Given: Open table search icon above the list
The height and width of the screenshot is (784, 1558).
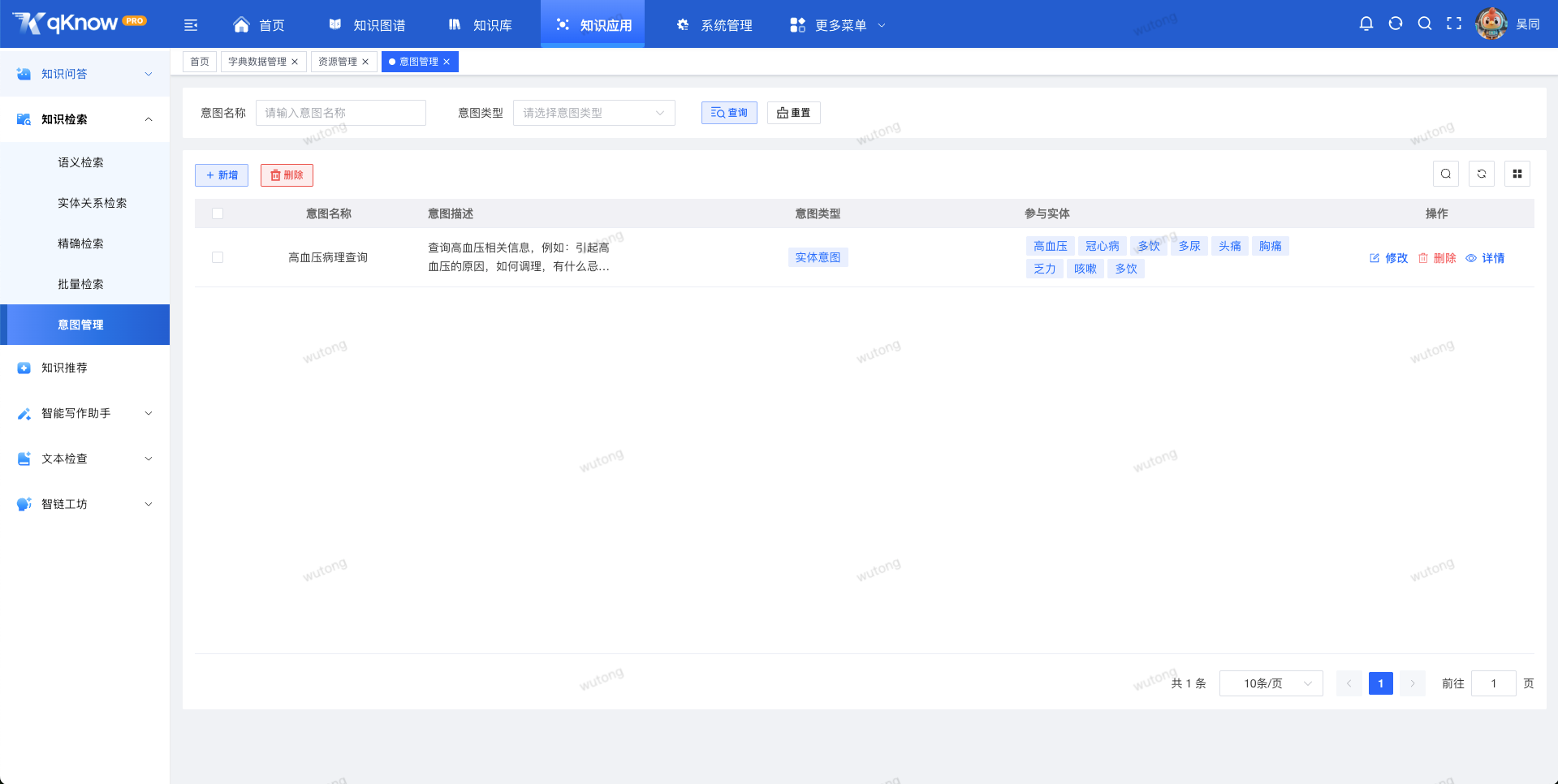Looking at the screenshot, I should [1445, 174].
